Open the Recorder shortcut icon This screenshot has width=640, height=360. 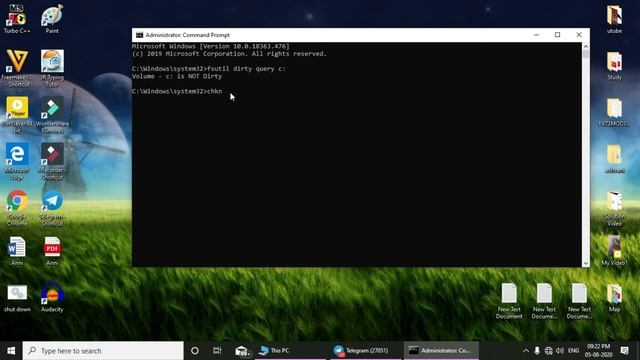tap(52, 161)
